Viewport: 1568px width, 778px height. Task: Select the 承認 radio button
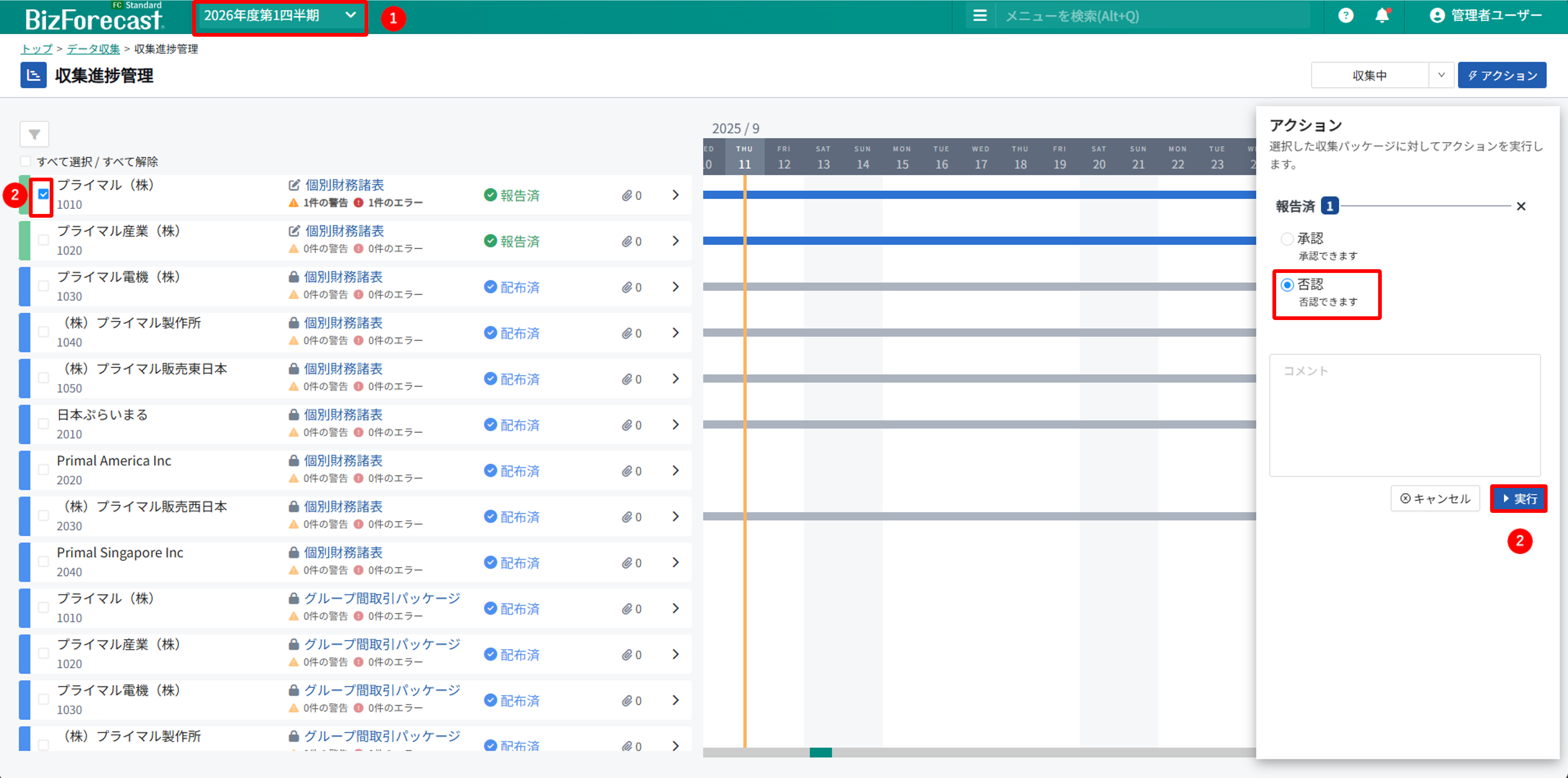(x=1287, y=239)
